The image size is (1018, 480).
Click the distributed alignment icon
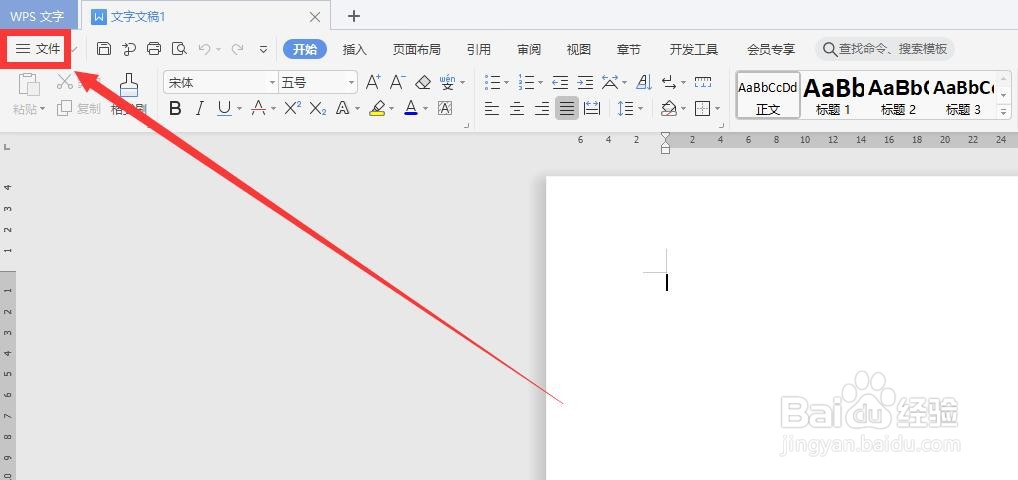592,108
